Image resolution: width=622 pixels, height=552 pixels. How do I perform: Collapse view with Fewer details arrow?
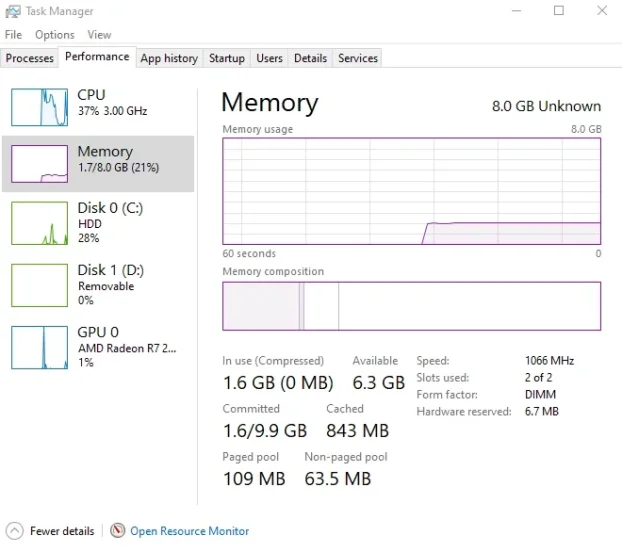14,531
